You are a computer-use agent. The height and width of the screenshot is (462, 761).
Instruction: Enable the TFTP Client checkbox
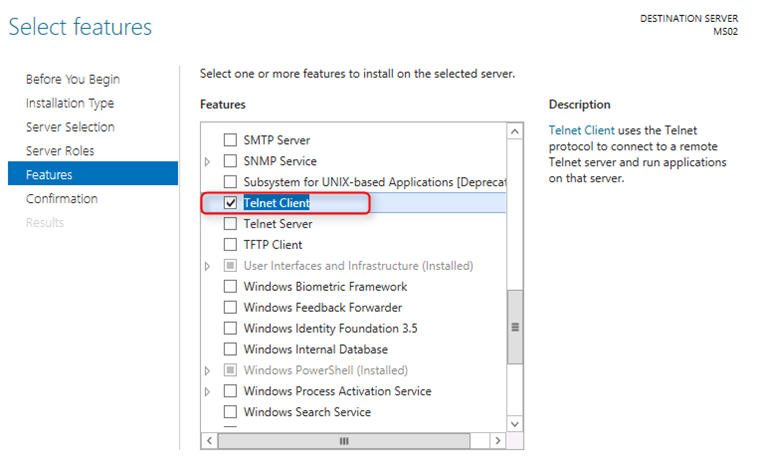230,245
